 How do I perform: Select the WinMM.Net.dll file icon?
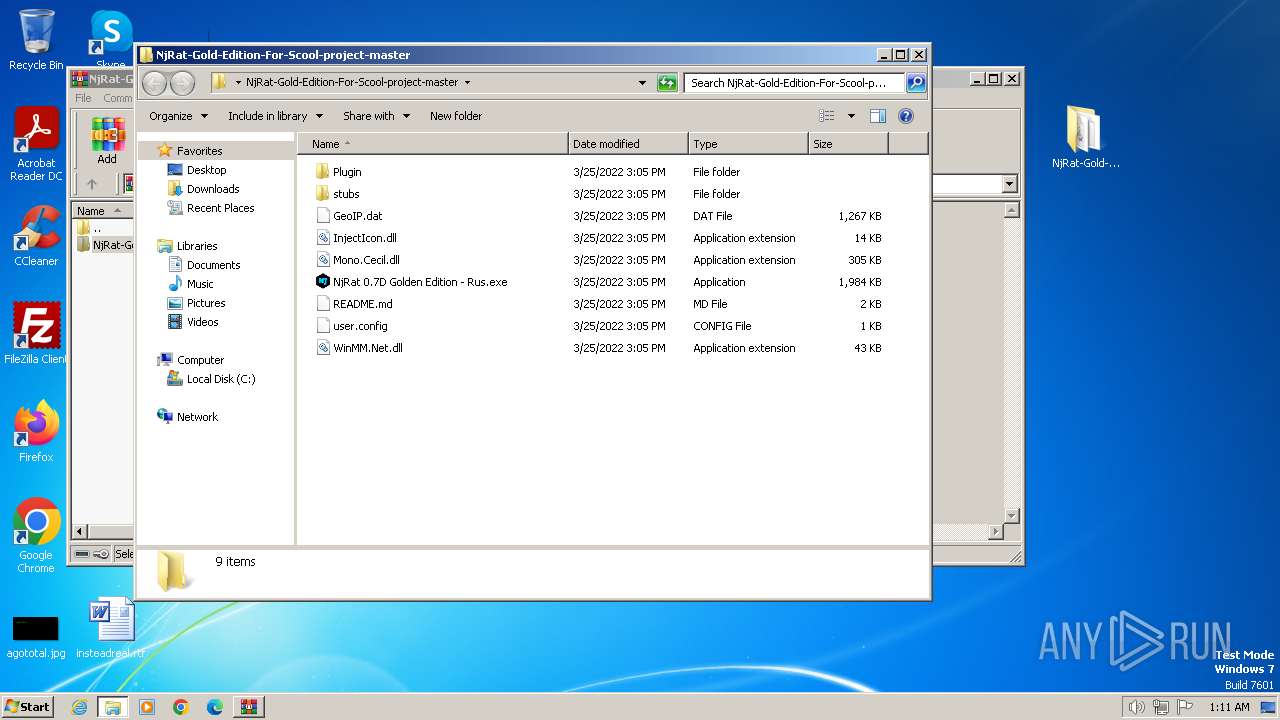[322, 348]
